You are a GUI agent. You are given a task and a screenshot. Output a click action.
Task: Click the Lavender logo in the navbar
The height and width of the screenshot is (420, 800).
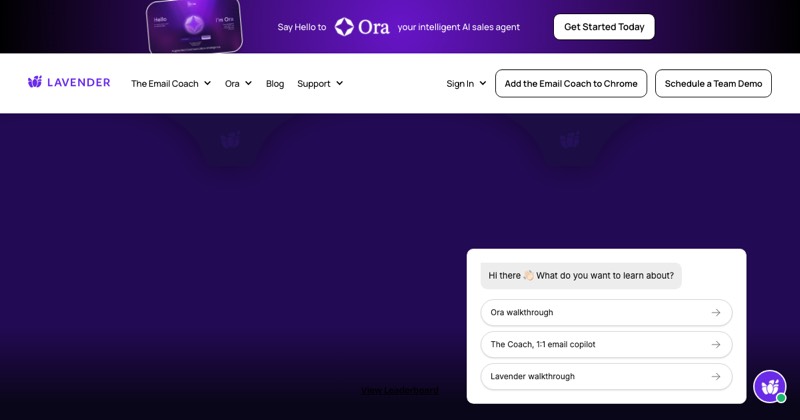click(x=69, y=82)
